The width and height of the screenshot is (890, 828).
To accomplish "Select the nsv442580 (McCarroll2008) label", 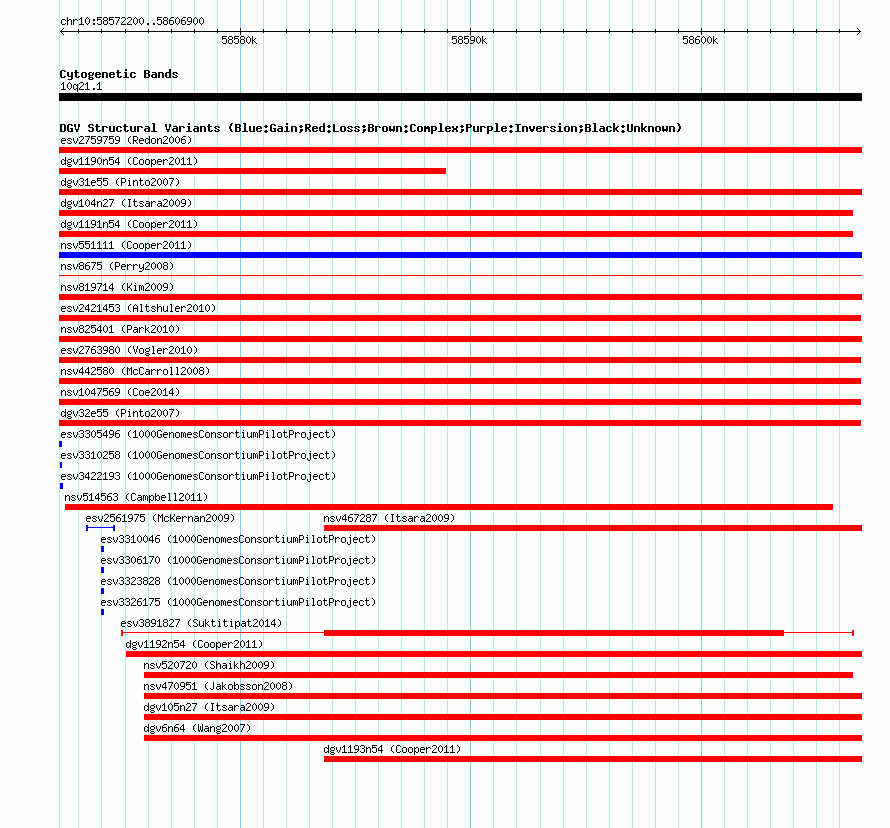I will pos(135,371).
